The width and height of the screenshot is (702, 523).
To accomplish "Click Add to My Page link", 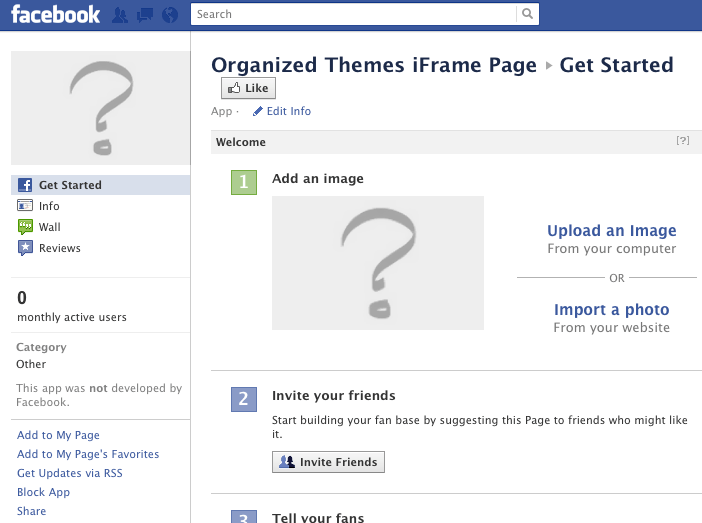I will pyautogui.click(x=58, y=435).
